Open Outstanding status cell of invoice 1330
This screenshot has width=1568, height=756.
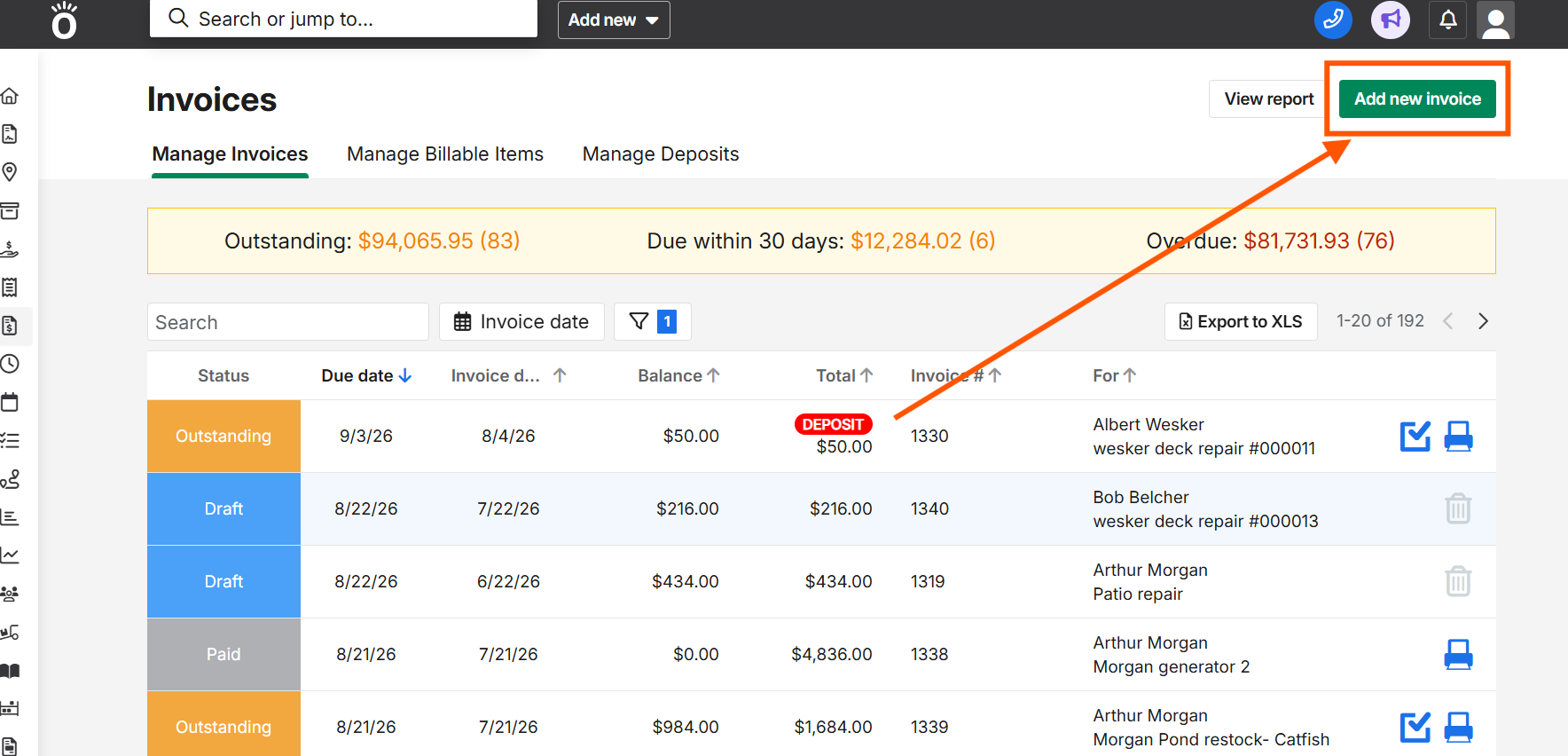[x=223, y=436]
